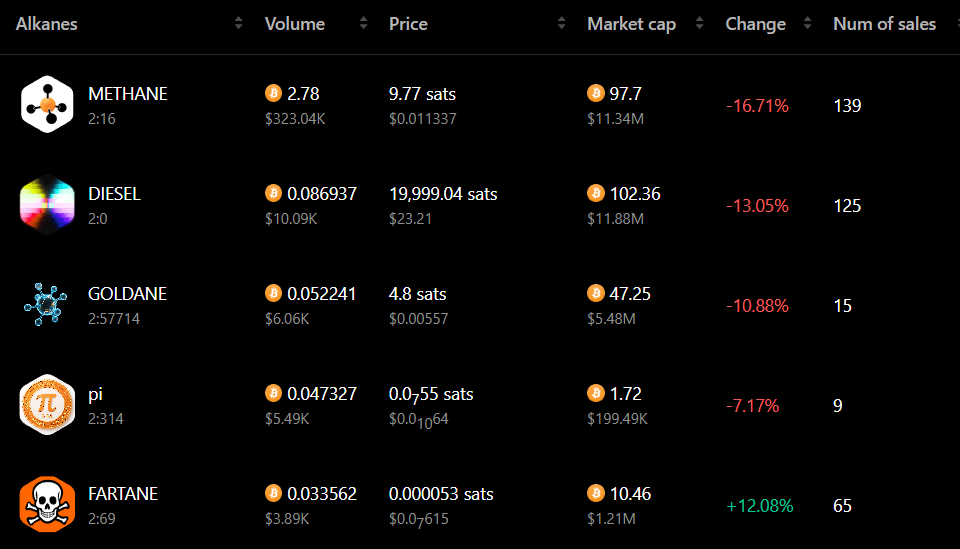Screen dimensions: 960x549
Task: Click FARTANE market cap $1.21M
Action: pos(611,518)
